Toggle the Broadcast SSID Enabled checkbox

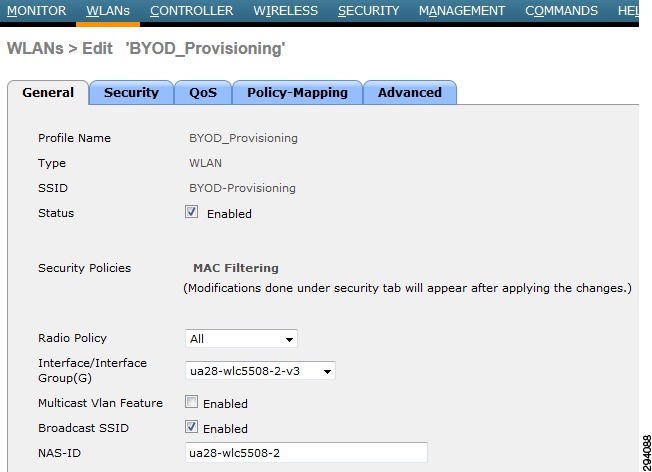191,427
